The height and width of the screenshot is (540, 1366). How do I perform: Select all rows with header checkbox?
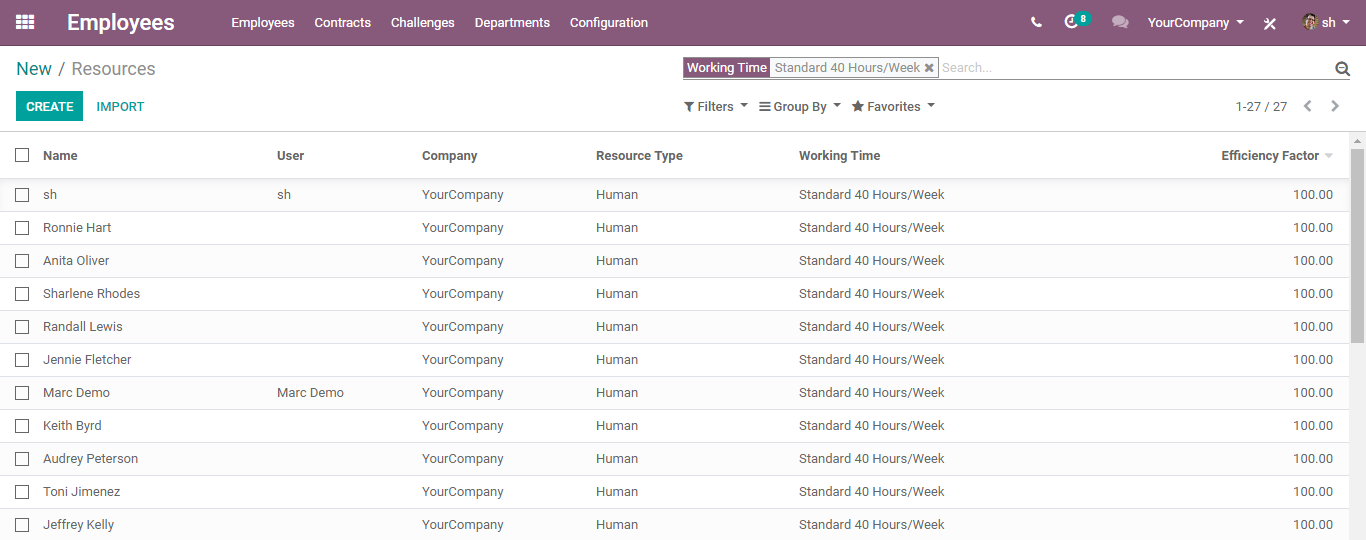(22, 155)
